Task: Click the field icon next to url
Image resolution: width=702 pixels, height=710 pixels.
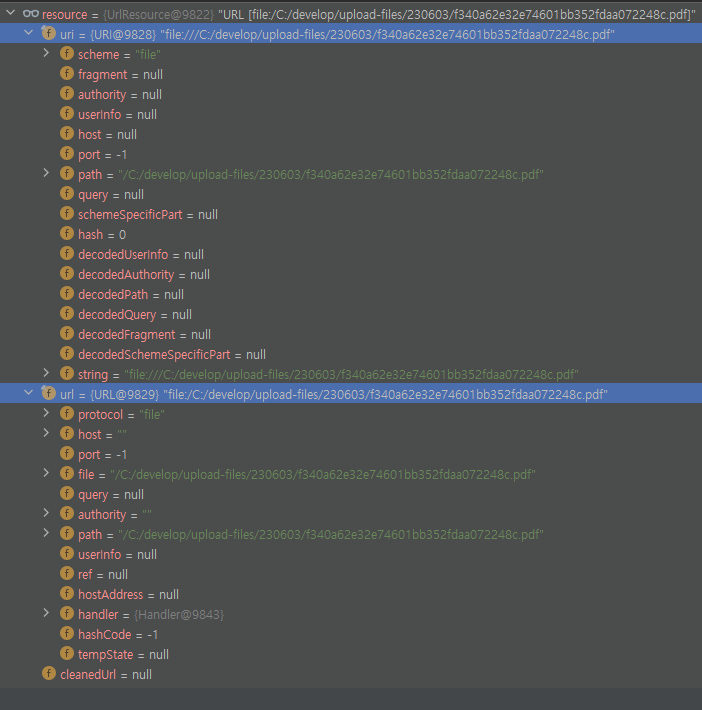Action: coord(48,393)
